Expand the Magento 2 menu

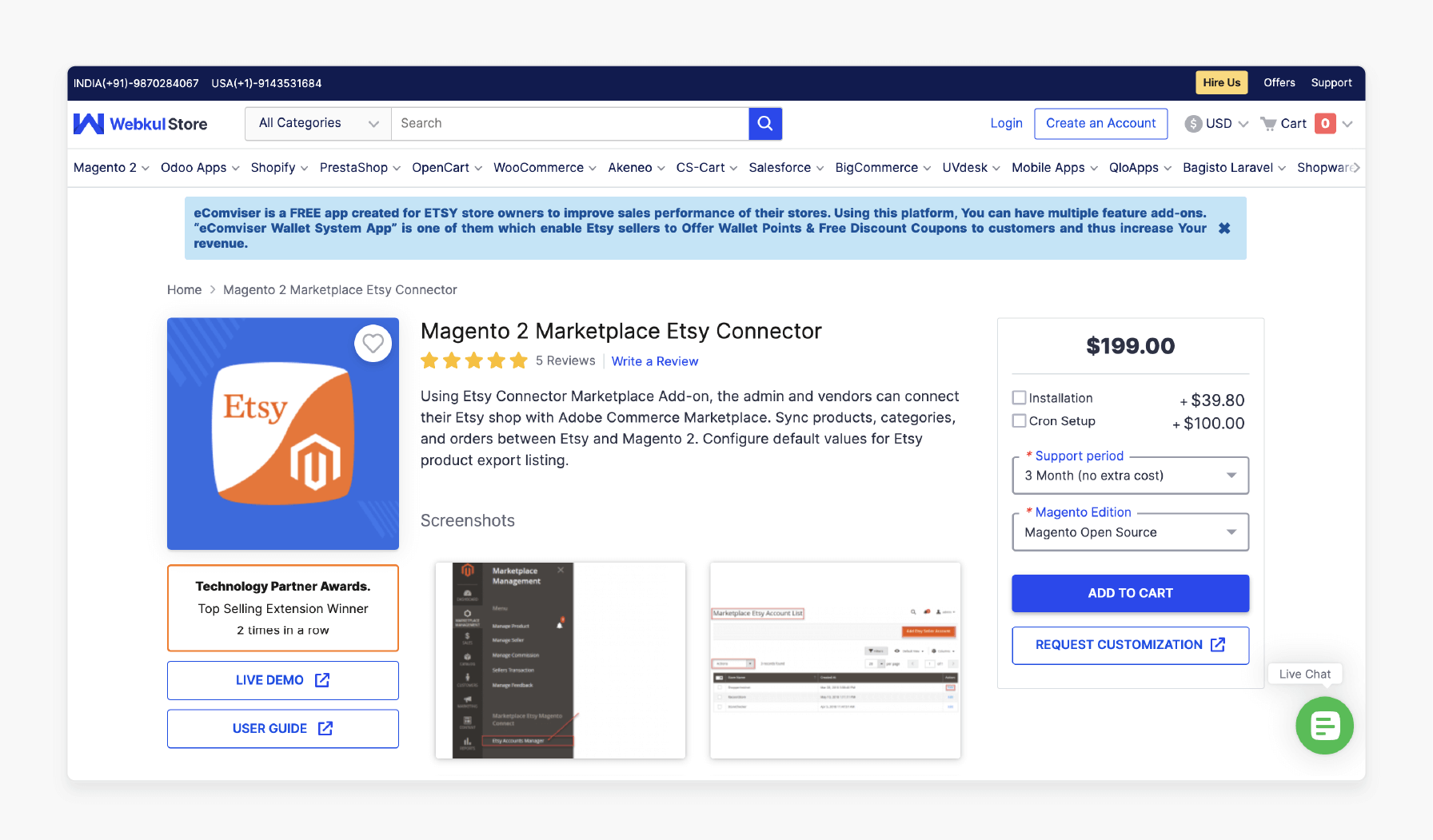point(111,167)
